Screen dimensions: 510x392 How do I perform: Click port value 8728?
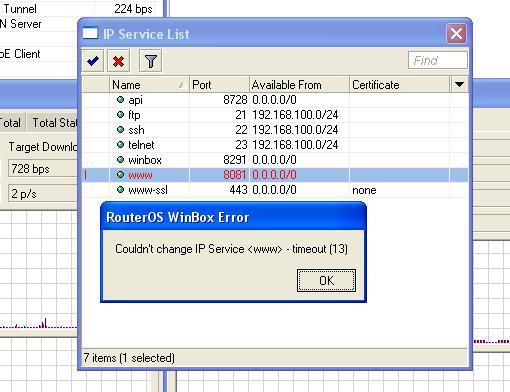click(235, 100)
